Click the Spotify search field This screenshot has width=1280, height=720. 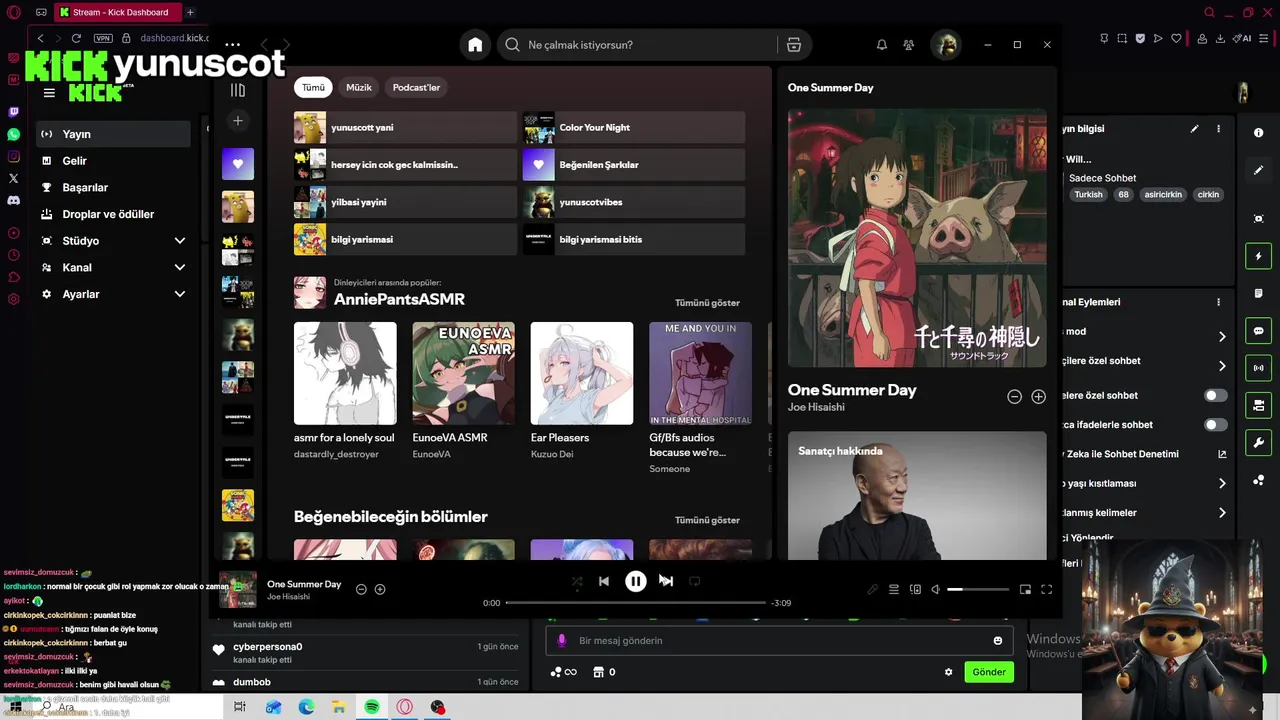tap(640, 45)
